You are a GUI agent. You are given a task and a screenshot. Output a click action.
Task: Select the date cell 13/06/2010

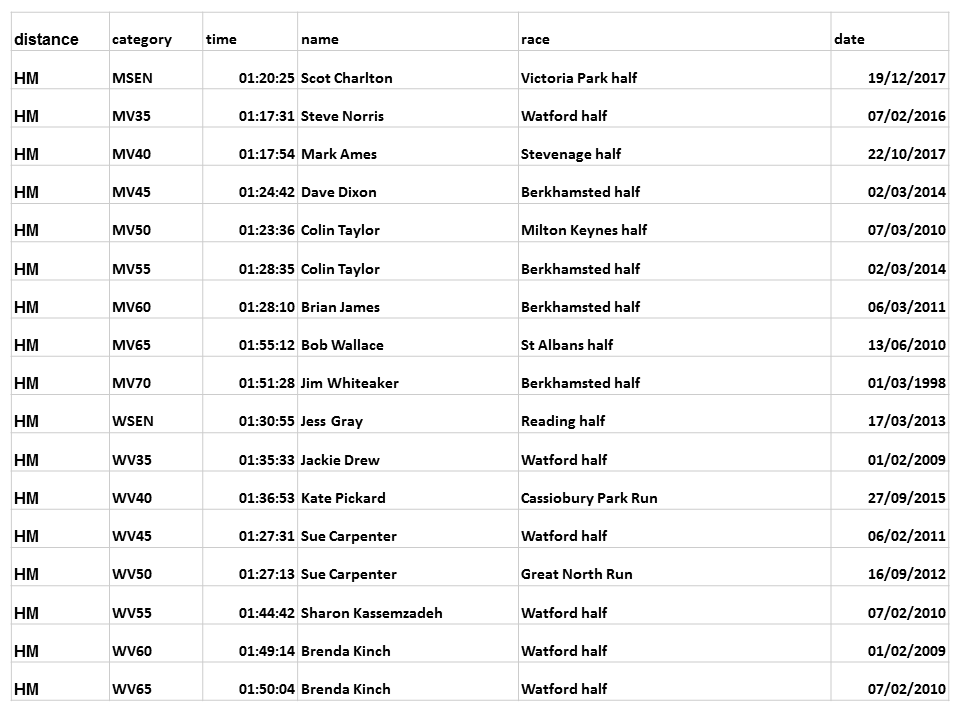tap(906, 345)
